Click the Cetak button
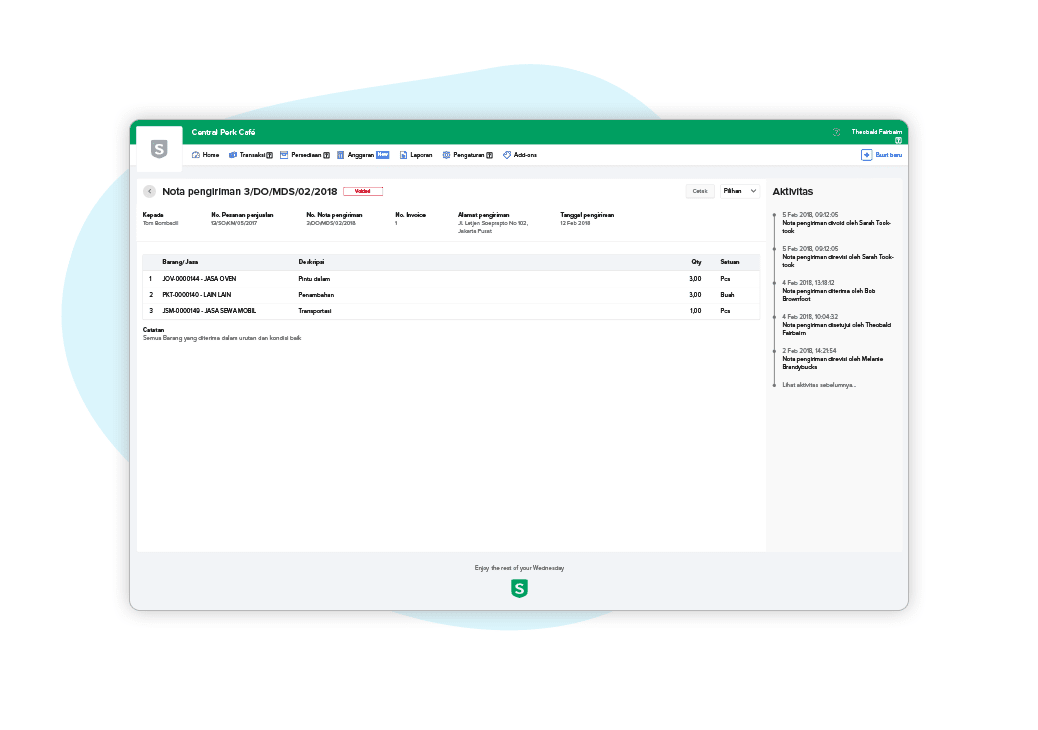This screenshot has width=1038, height=730. (700, 191)
